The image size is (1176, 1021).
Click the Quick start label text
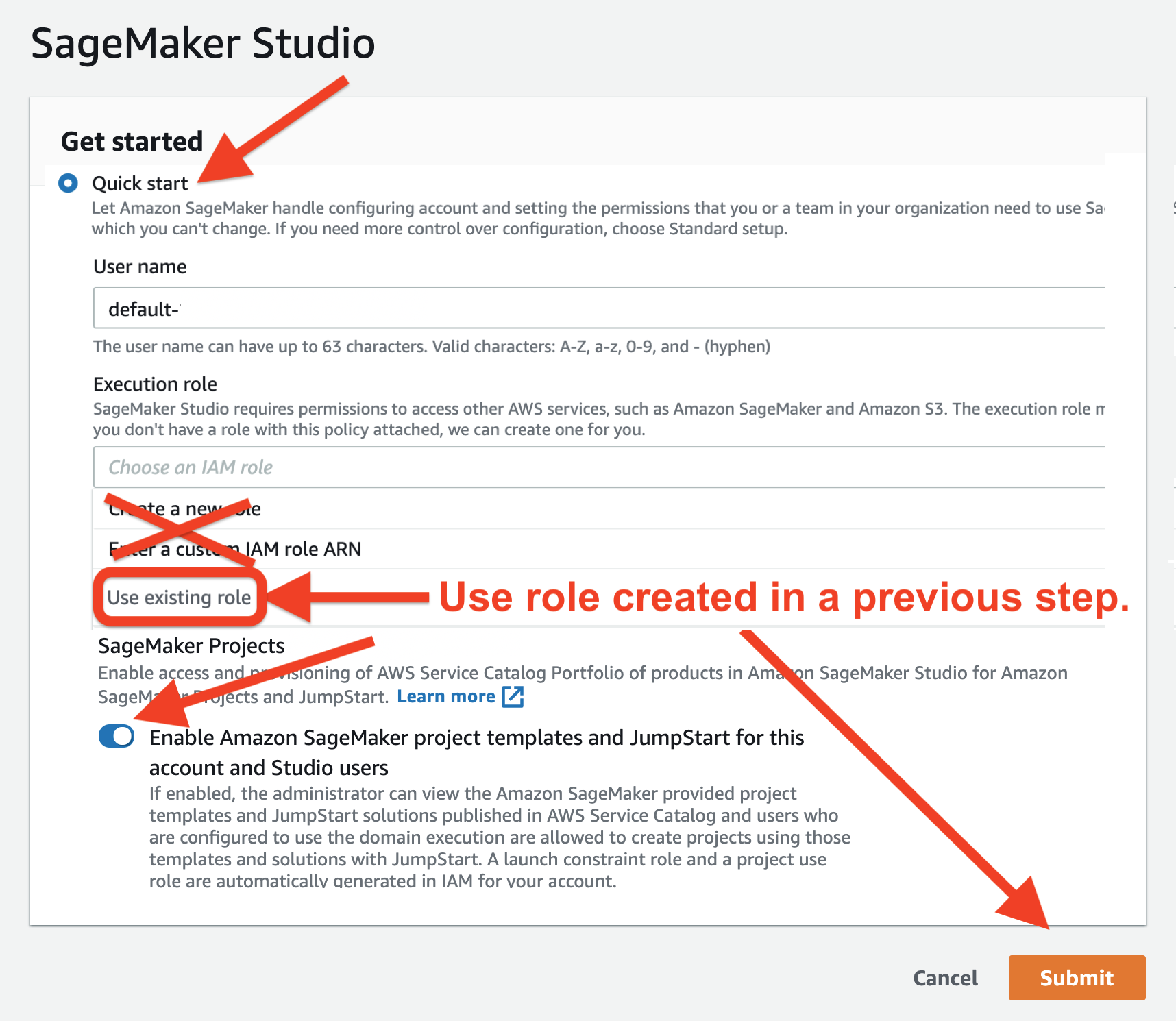[x=140, y=184]
